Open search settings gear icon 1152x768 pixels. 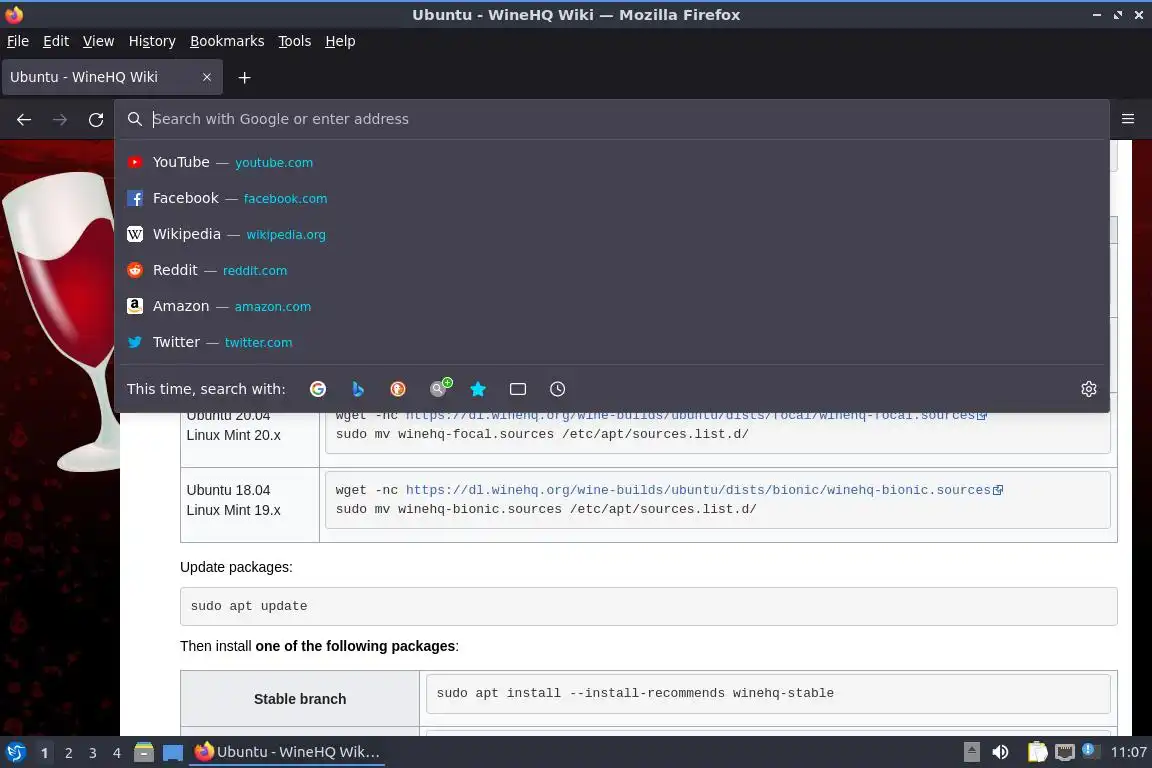pyautogui.click(x=1089, y=389)
